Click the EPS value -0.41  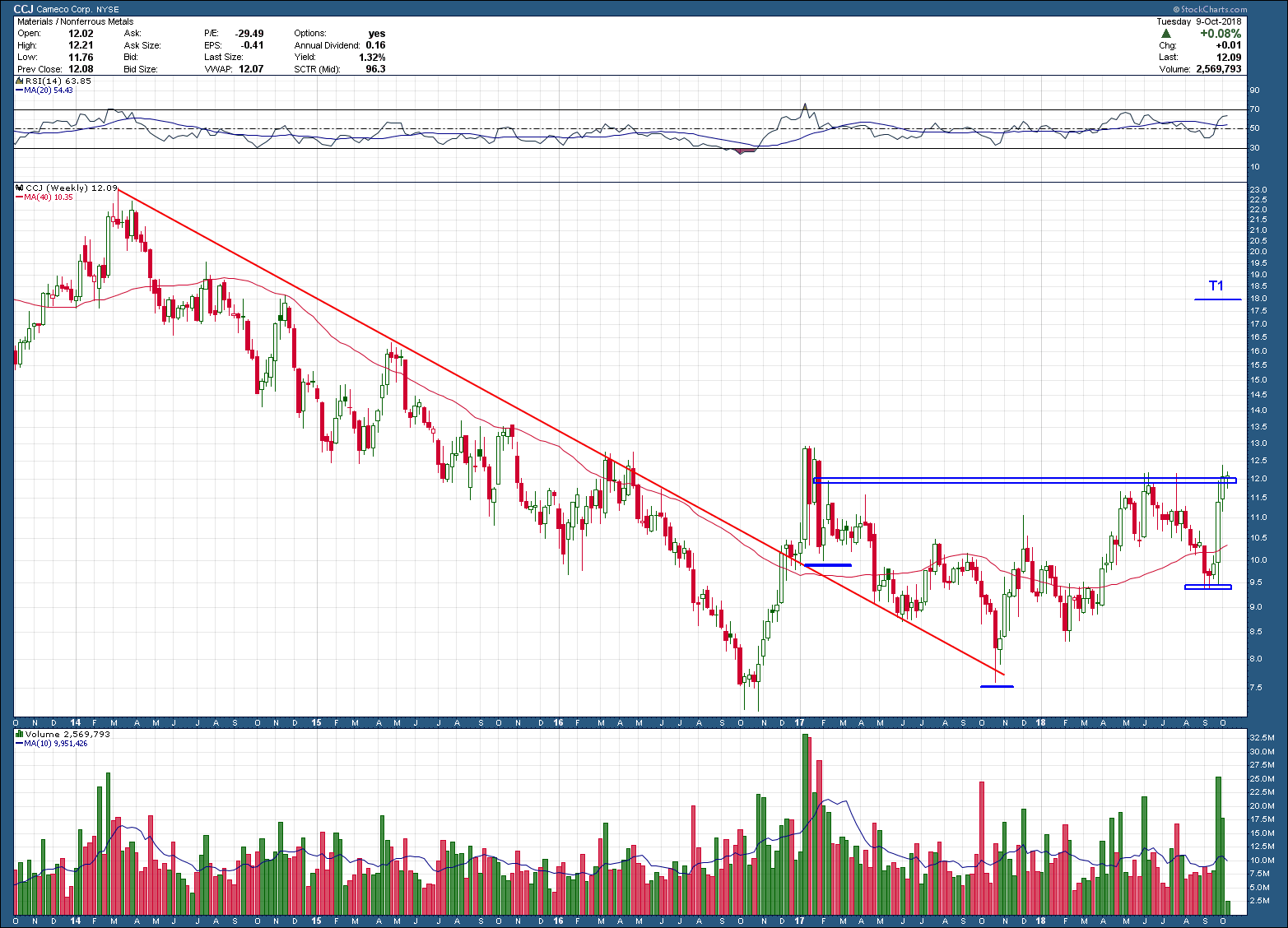[x=253, y=45]
